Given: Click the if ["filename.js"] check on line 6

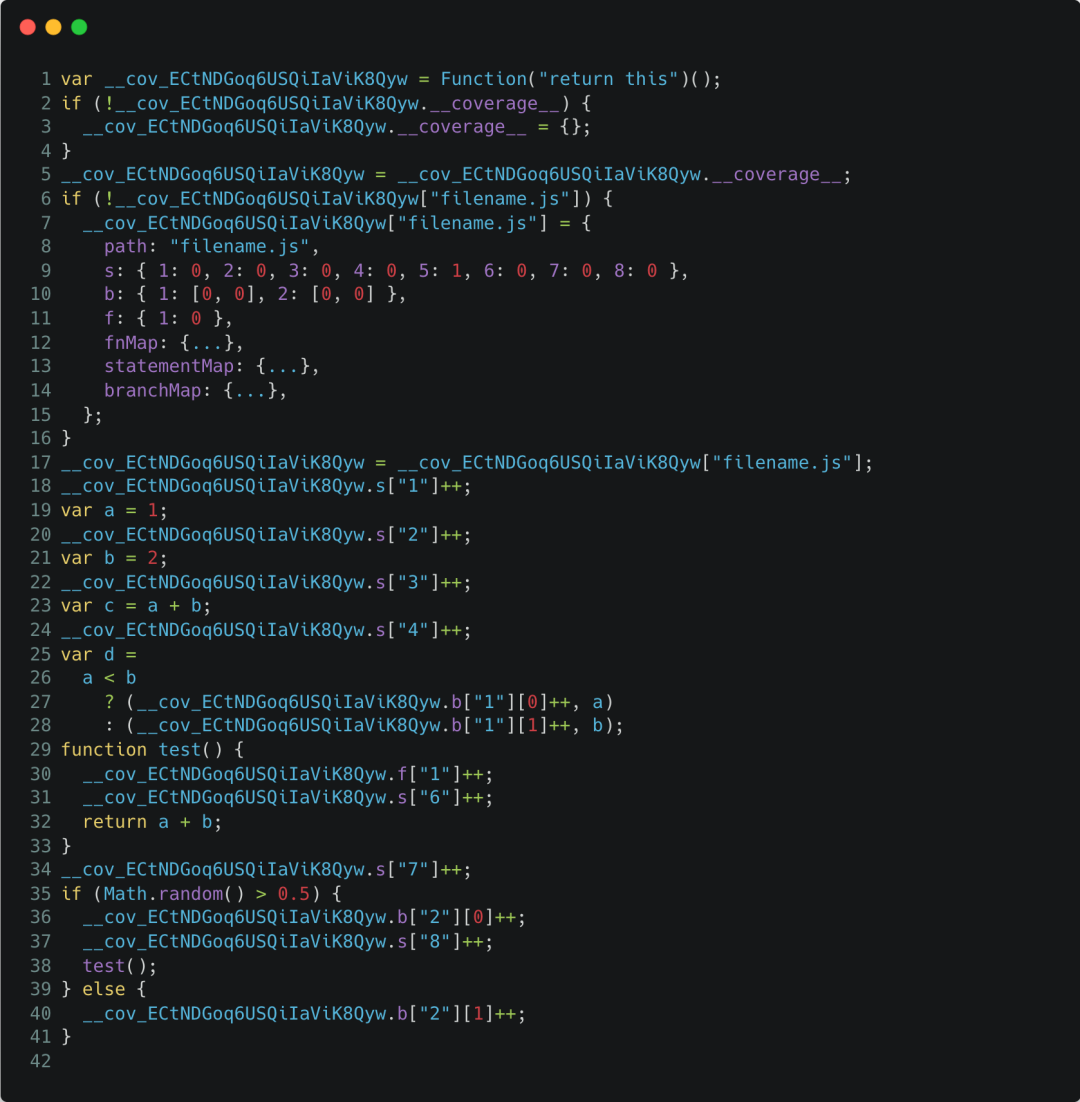Looking at the screenshot, I should [x=337, y=199].
